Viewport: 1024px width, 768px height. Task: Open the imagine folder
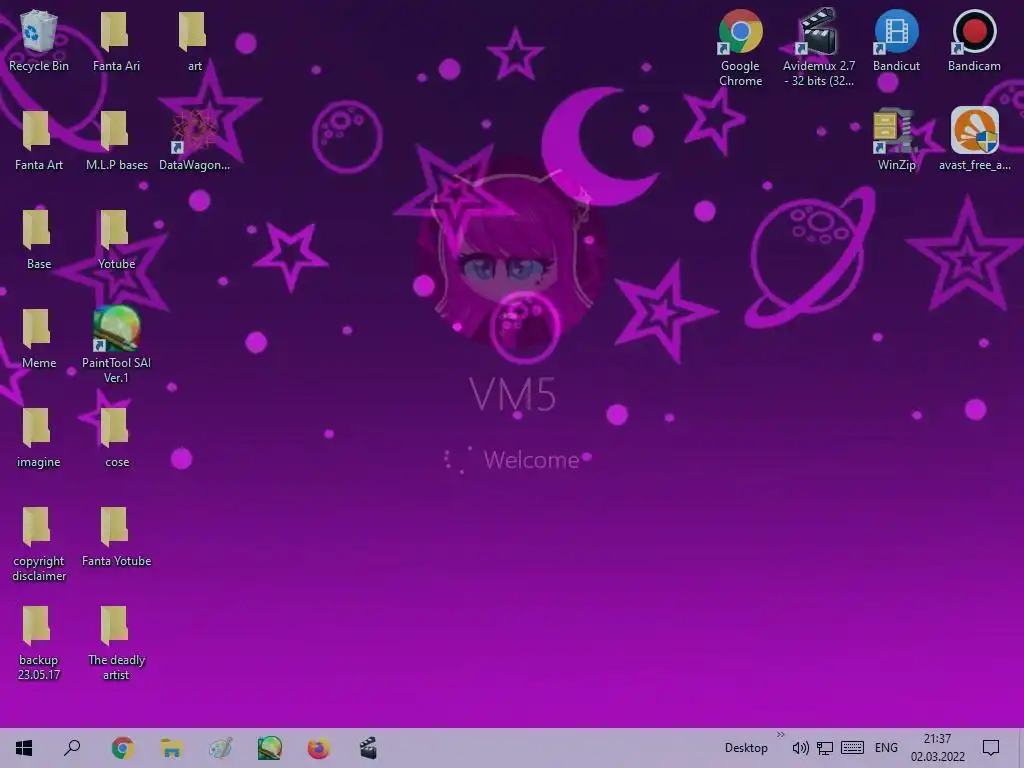tap(39, 438)
